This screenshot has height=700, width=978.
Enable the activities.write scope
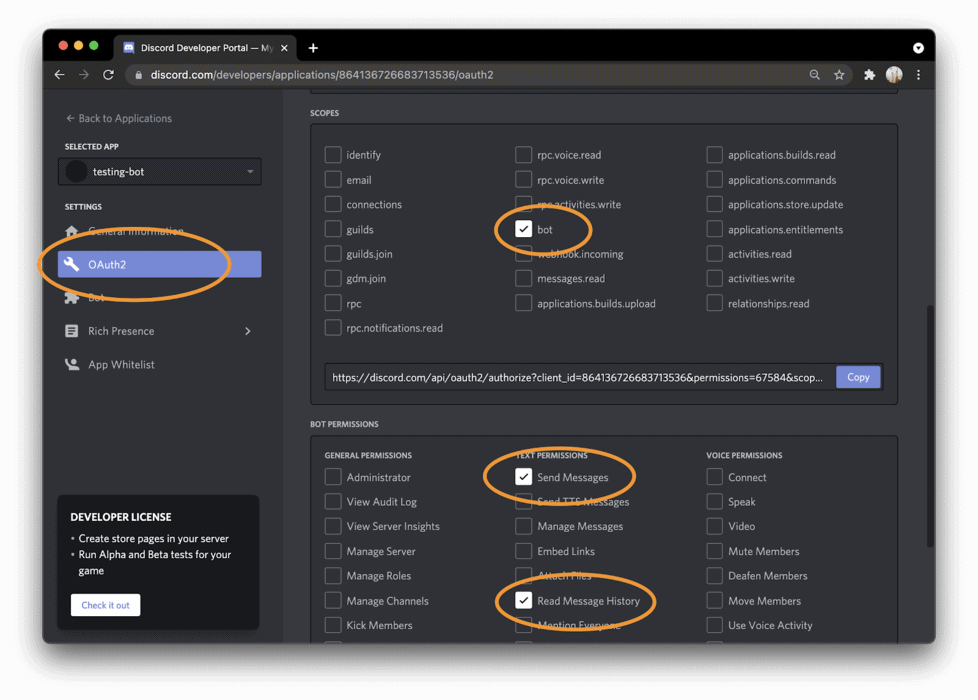715,278
